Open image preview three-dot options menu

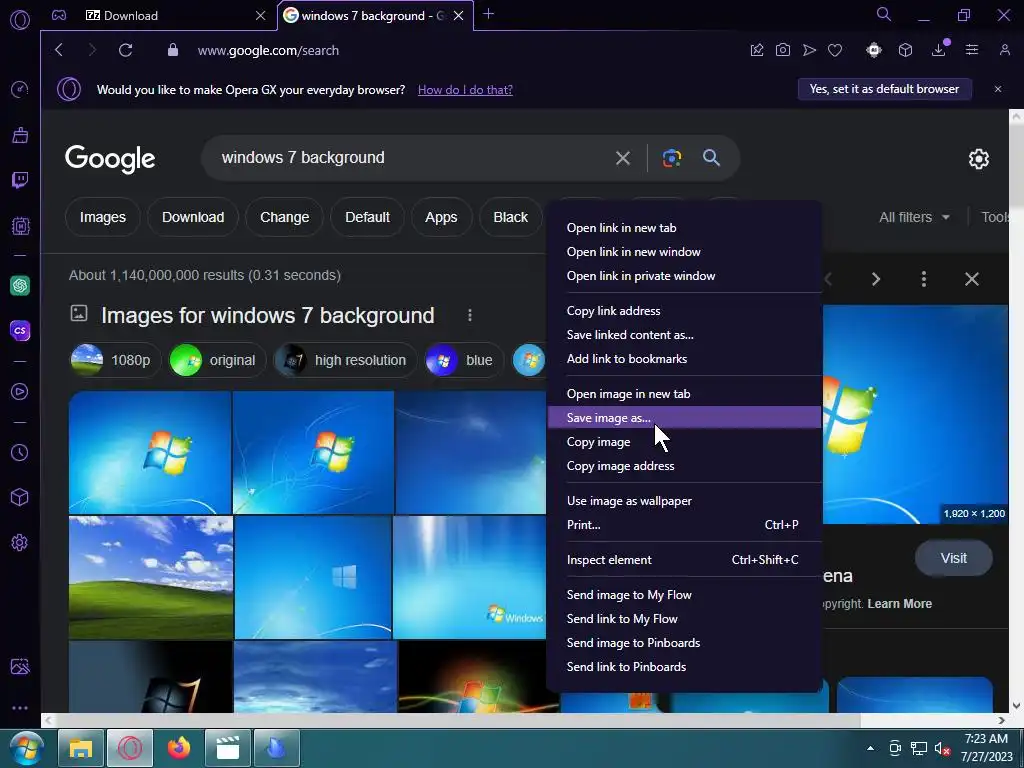tap(923, 279)
